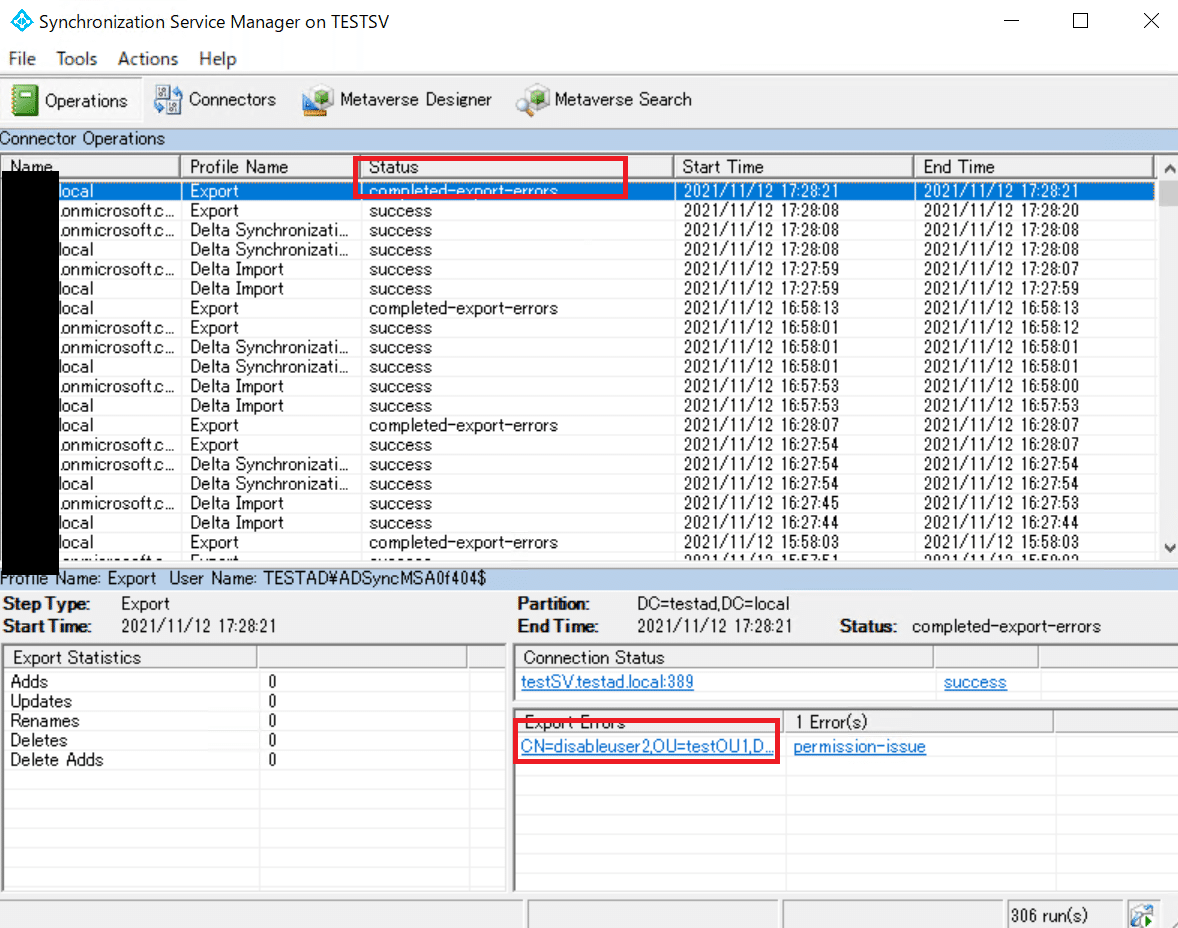Select the Delta Import run ending 16:58:00
The image size is (1178, 928).
[577, 386]
